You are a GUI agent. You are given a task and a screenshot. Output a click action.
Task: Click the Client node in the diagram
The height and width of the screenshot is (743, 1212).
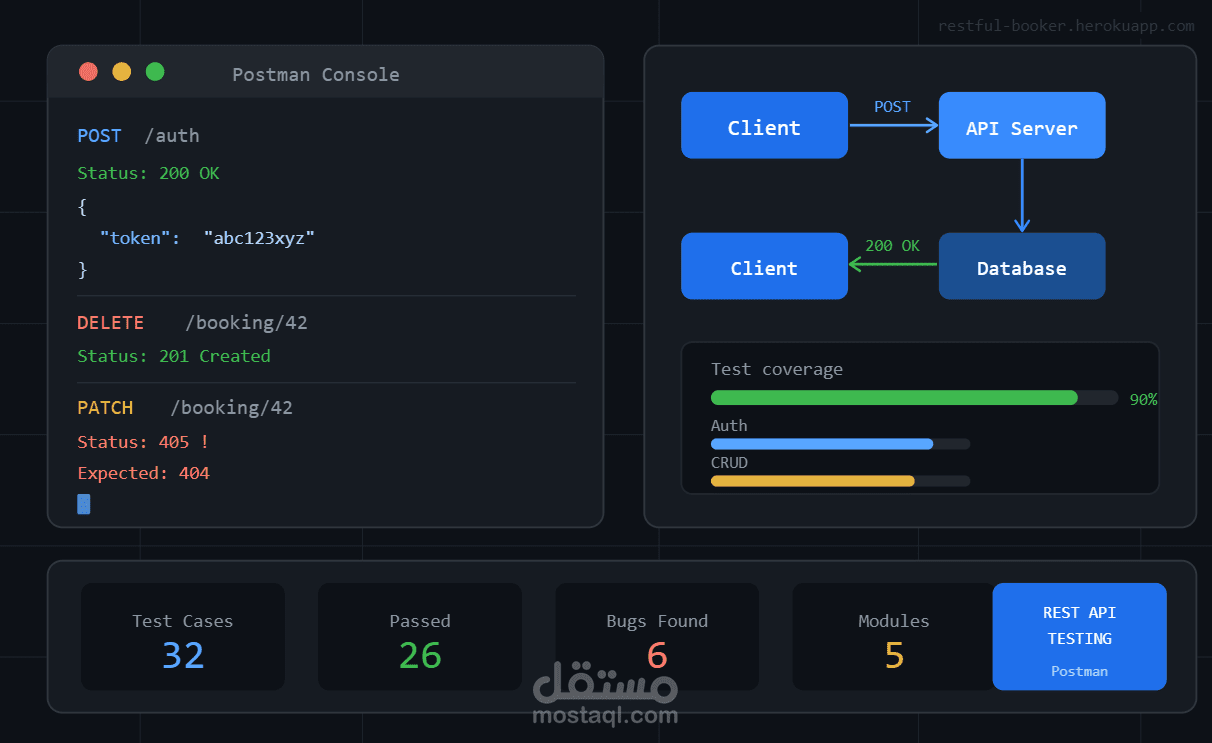click(764, 125)
